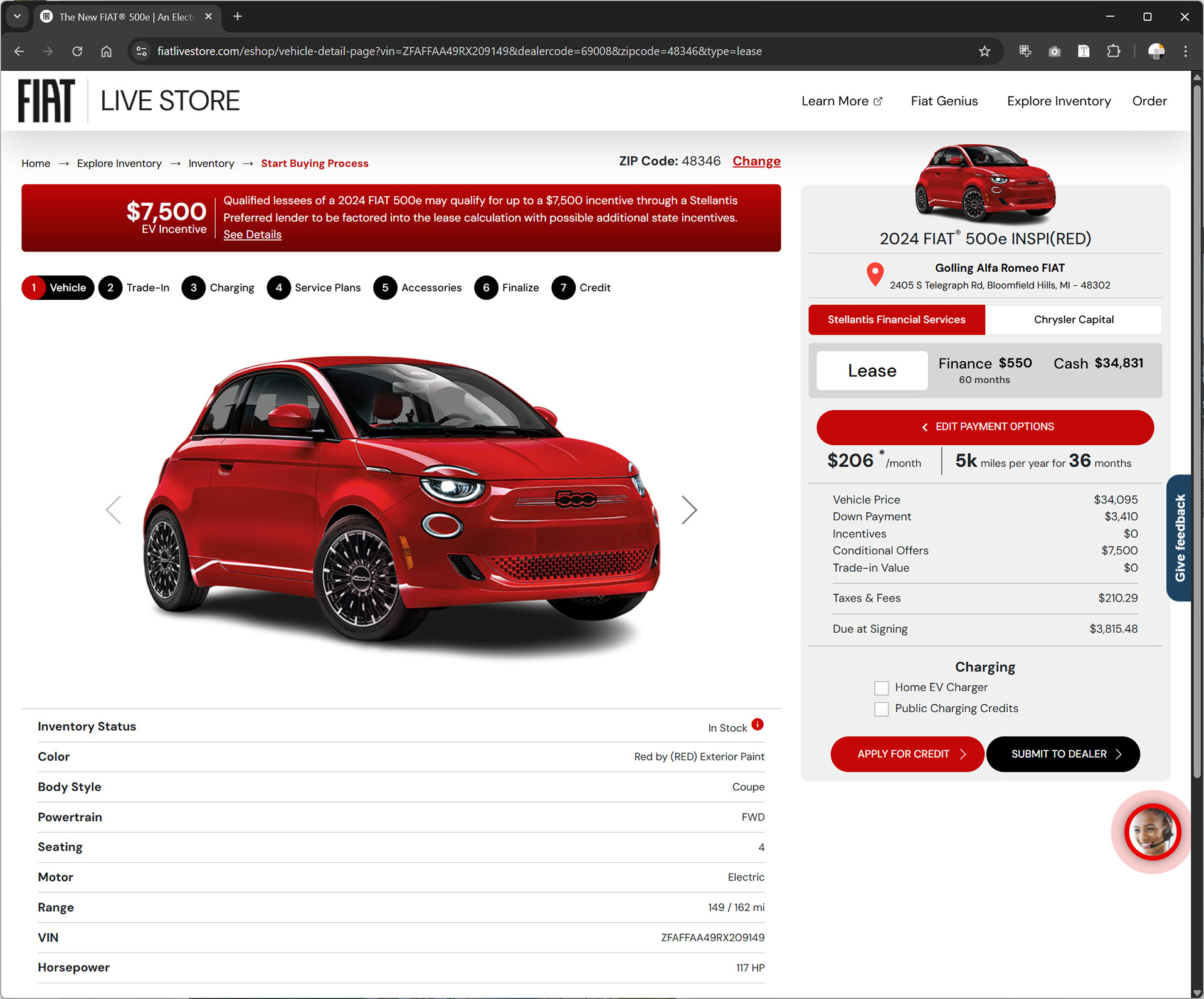Open the Give feedback side tab
Image resolution: width=1204 pixels, height=999 pixels.
[x=1180, y=537]
